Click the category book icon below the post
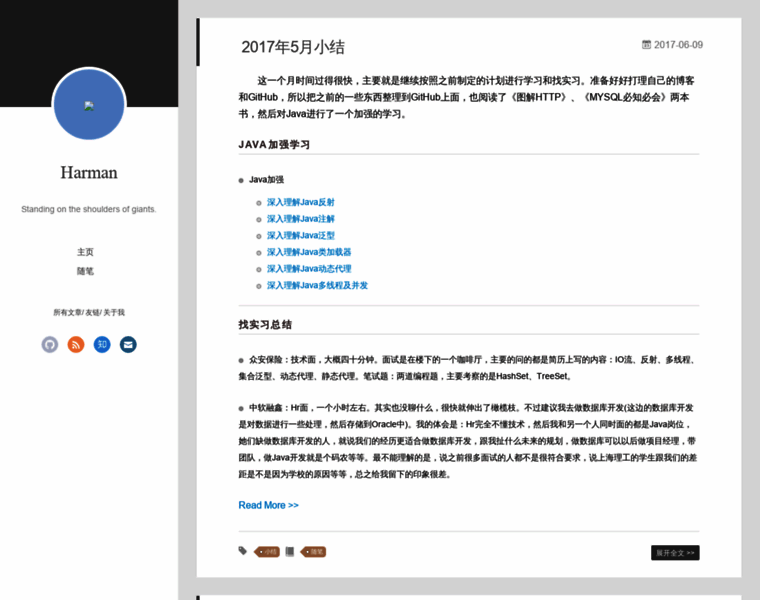 (x=290, y=551)
